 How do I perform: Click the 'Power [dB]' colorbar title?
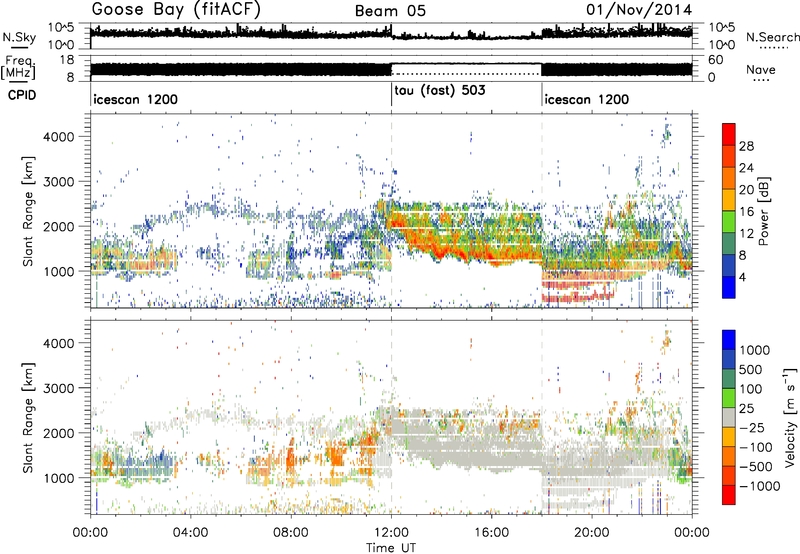click(x=763, y=211)
